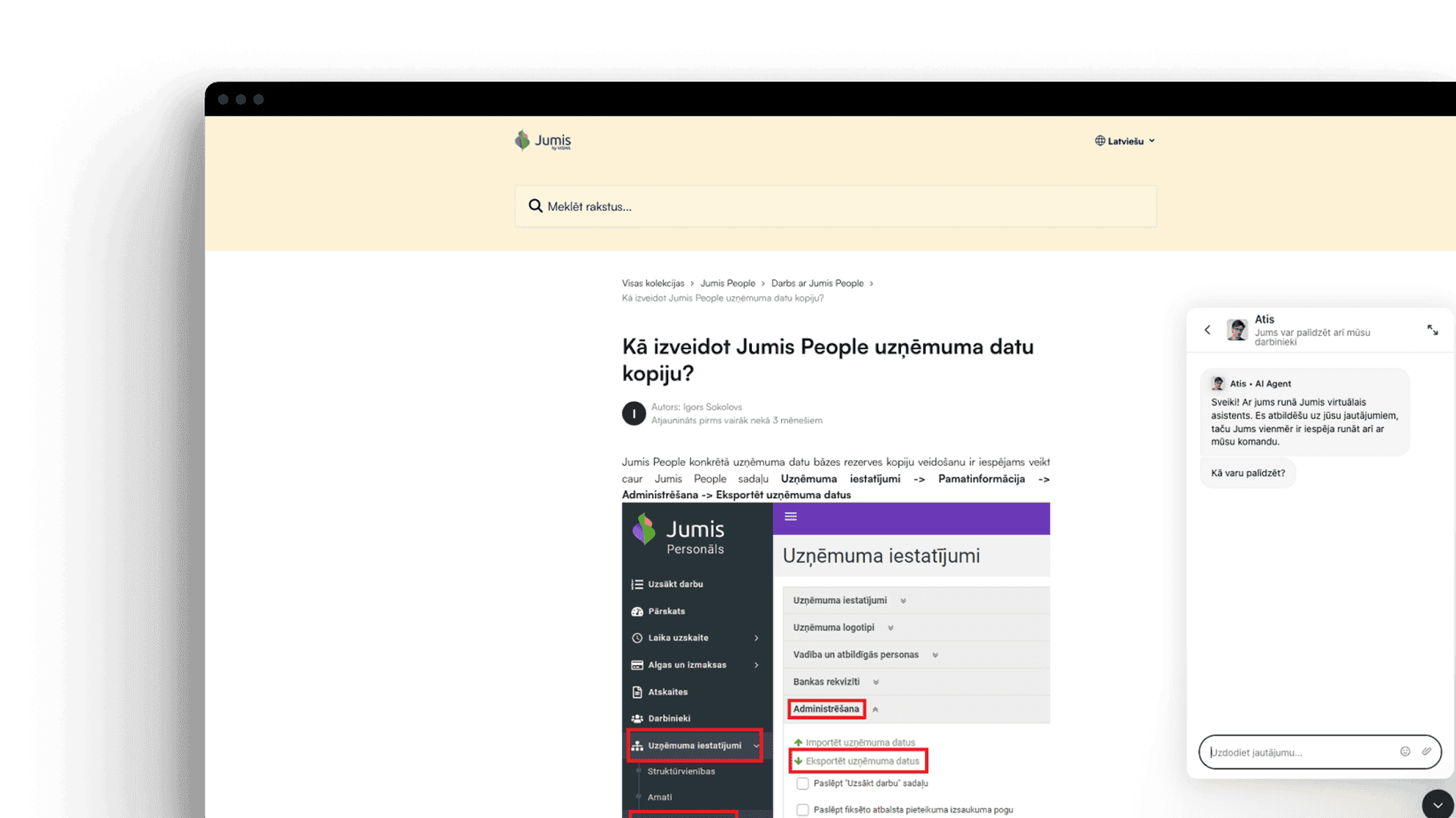Click the Atis avatar in chat header
Screen dimensions: 1456x818
[x=1237, y=330]
